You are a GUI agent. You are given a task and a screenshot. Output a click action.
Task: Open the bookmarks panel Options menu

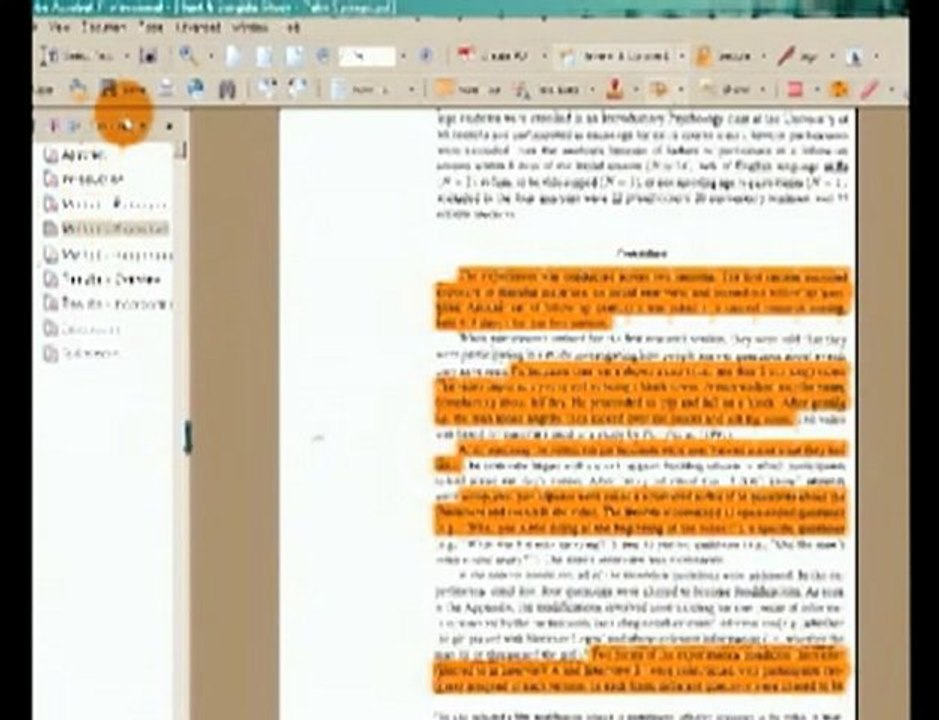(x=122, y=126)
